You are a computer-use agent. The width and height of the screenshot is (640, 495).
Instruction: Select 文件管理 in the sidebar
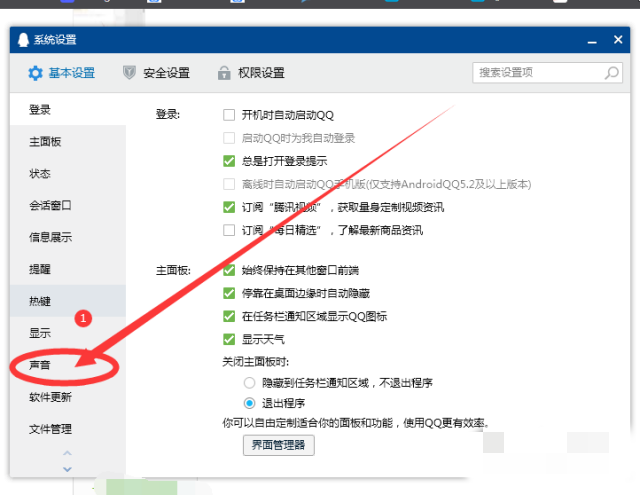tap(68, 428)
